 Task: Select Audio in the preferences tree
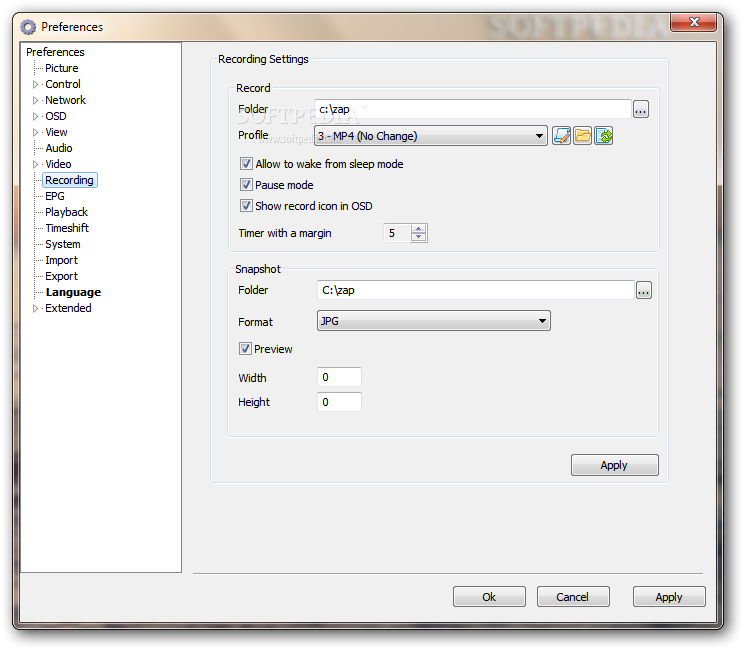pyautogui.click(x=59, y=149)
